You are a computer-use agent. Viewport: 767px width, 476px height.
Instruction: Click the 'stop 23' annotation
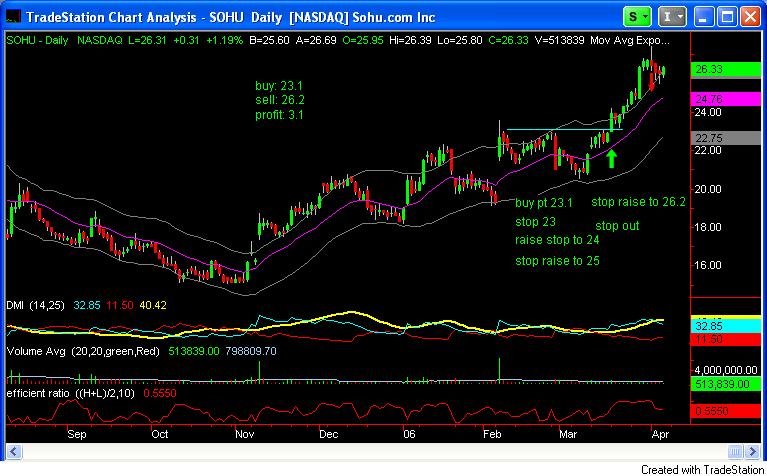click(535, 222)
